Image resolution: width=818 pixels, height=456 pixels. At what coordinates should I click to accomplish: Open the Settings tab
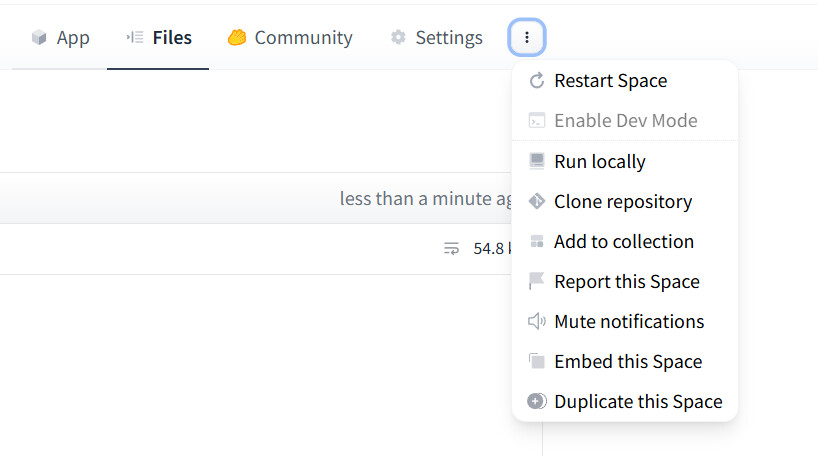436,38
